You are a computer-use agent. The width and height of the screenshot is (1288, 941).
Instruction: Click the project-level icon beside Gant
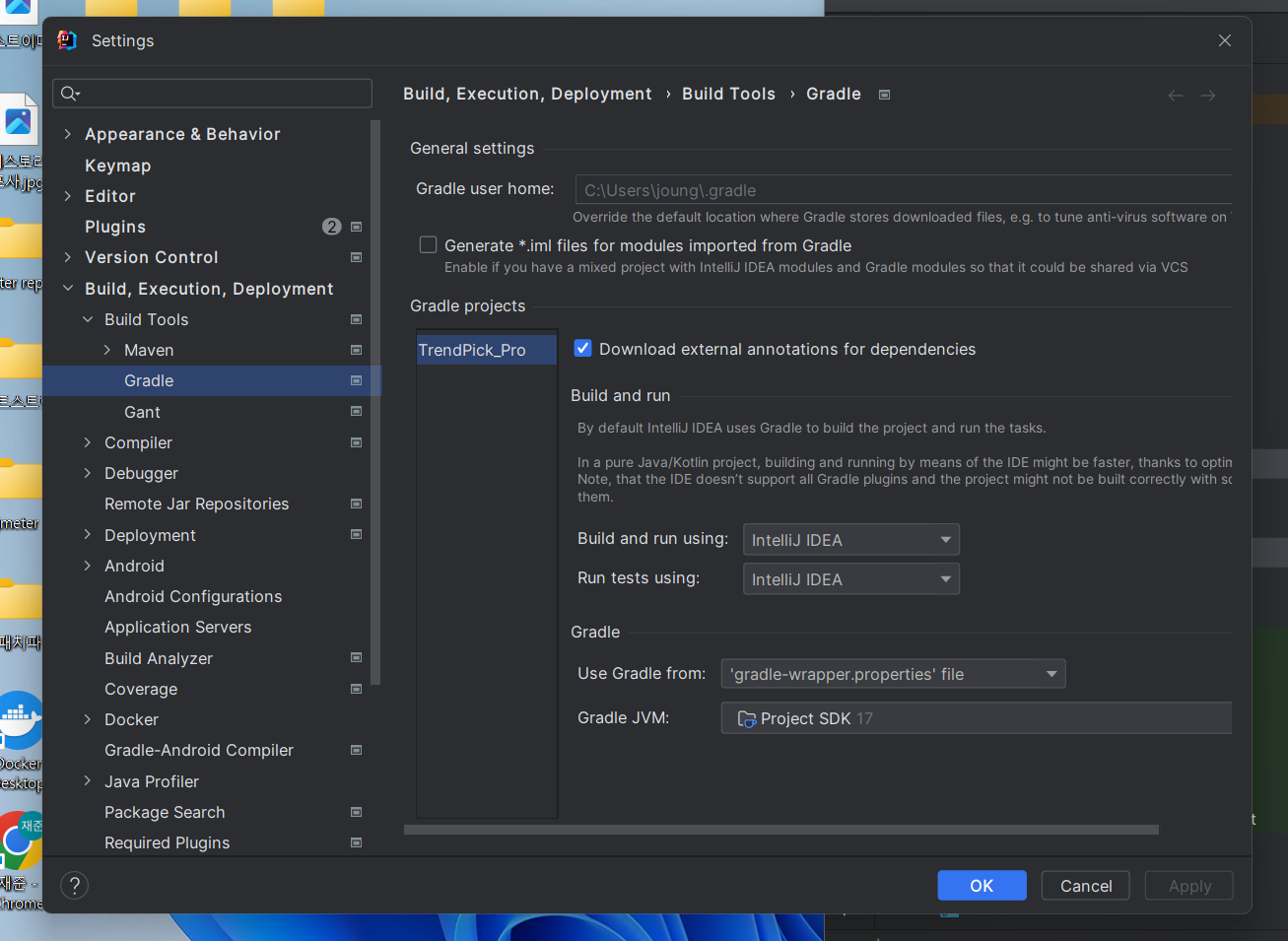pos(357,412)
